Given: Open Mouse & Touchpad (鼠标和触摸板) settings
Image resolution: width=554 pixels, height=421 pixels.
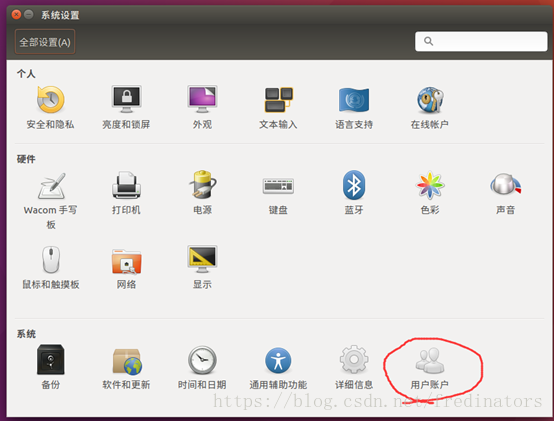Looking at the screenshot, I should (51, 268).
